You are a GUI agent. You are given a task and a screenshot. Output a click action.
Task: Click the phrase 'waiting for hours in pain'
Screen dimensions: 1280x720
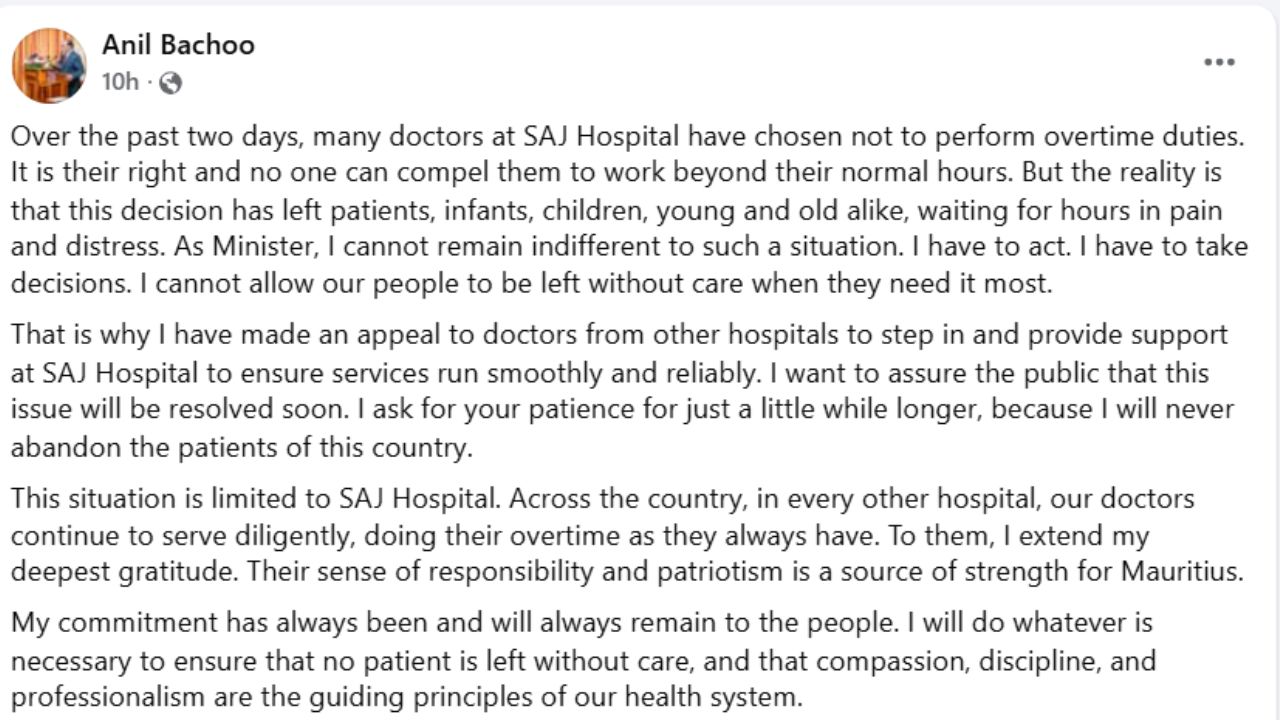[1070, 210]
